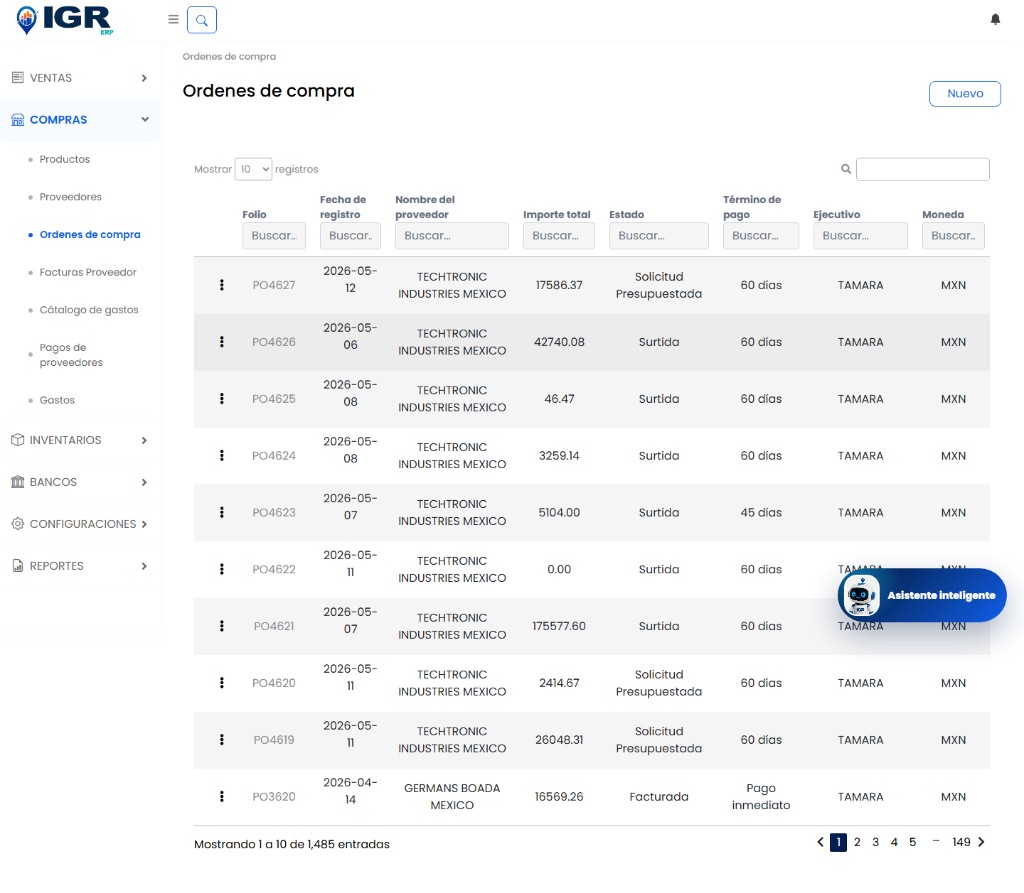Open row actions menu for PO4627
Screen dimensions: 1024x893
click(x=222, y=285)
